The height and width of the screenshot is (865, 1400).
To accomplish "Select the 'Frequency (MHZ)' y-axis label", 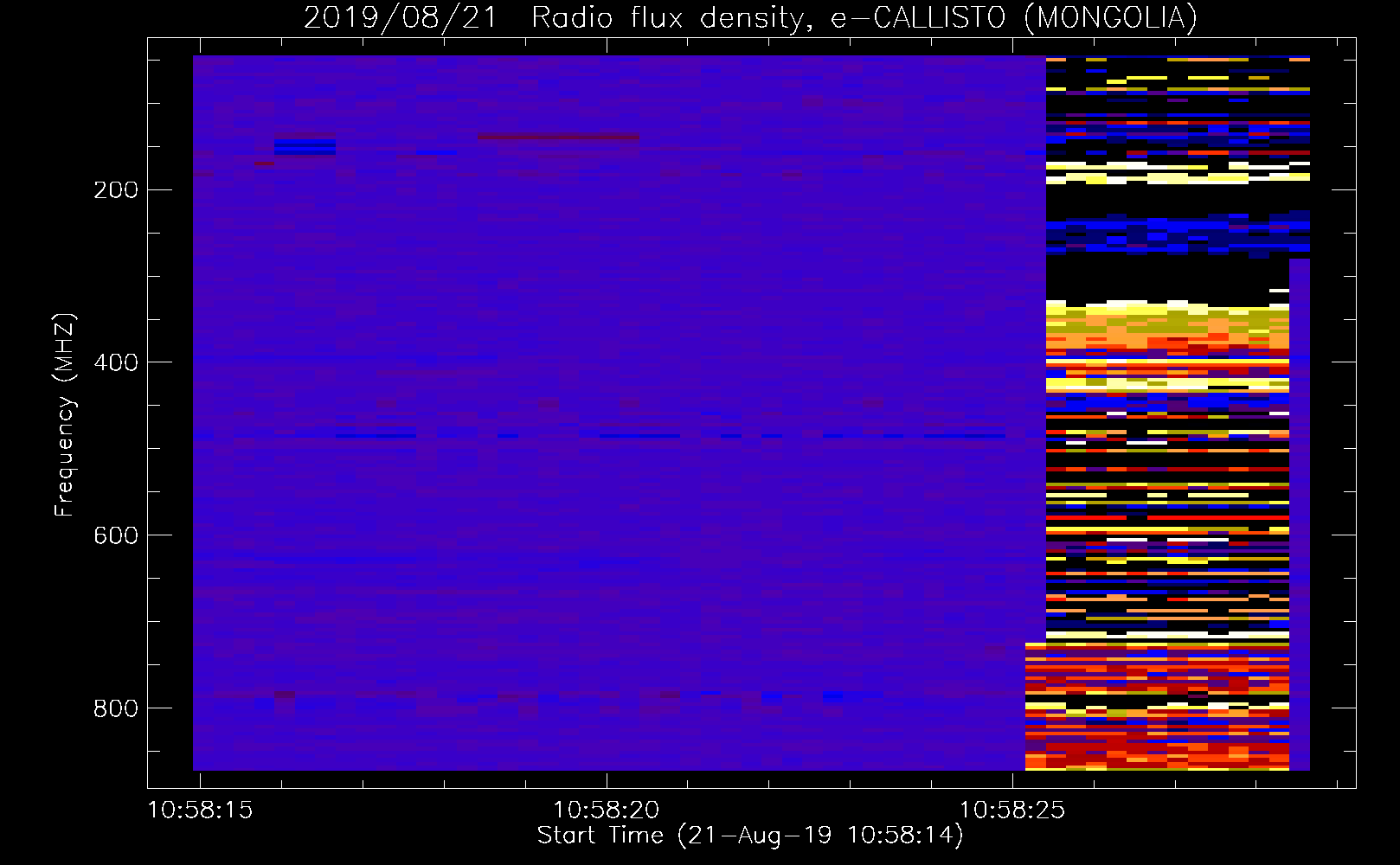I will point(65,415).
